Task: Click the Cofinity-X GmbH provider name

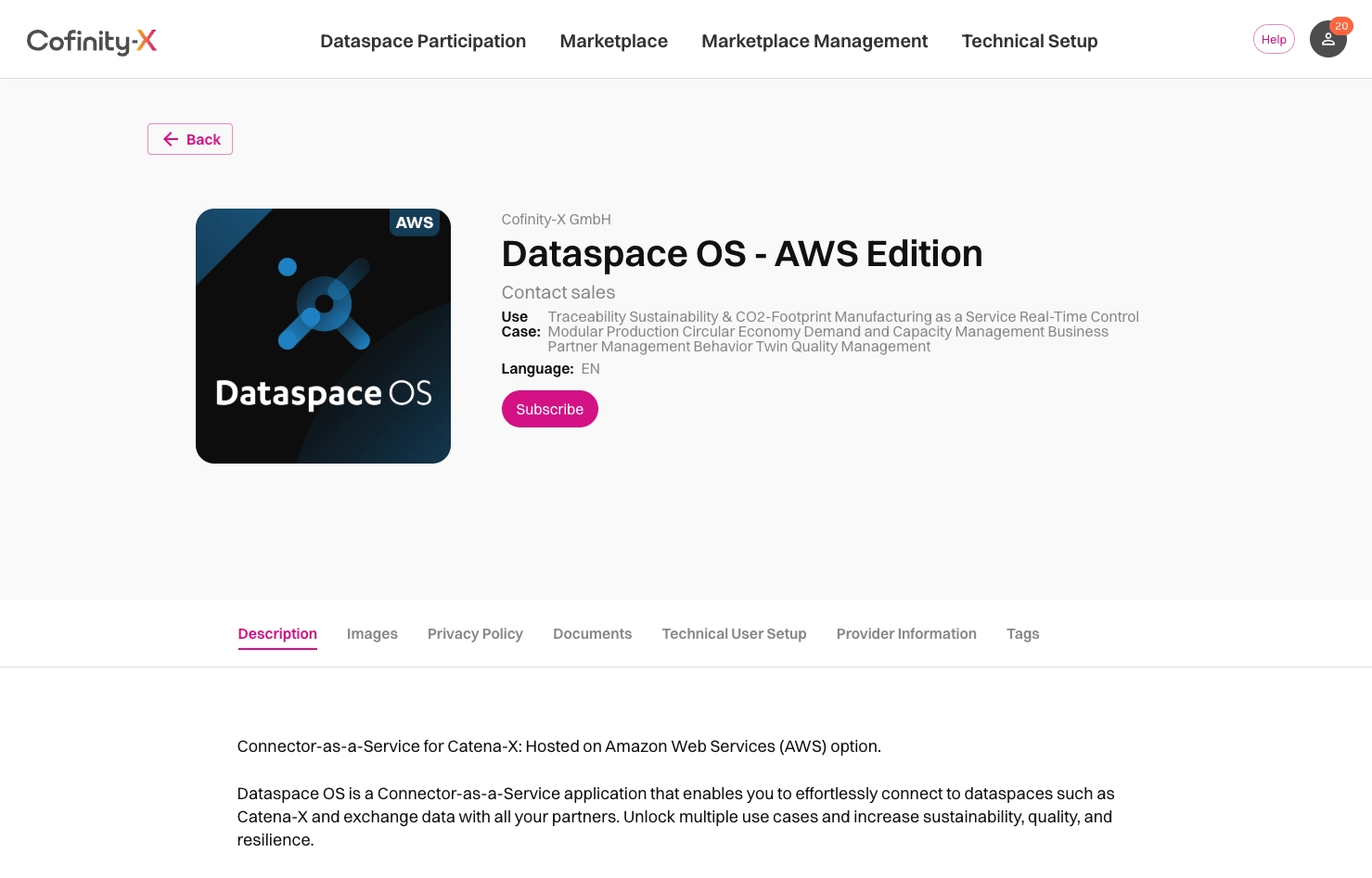Action: [557, 220]
